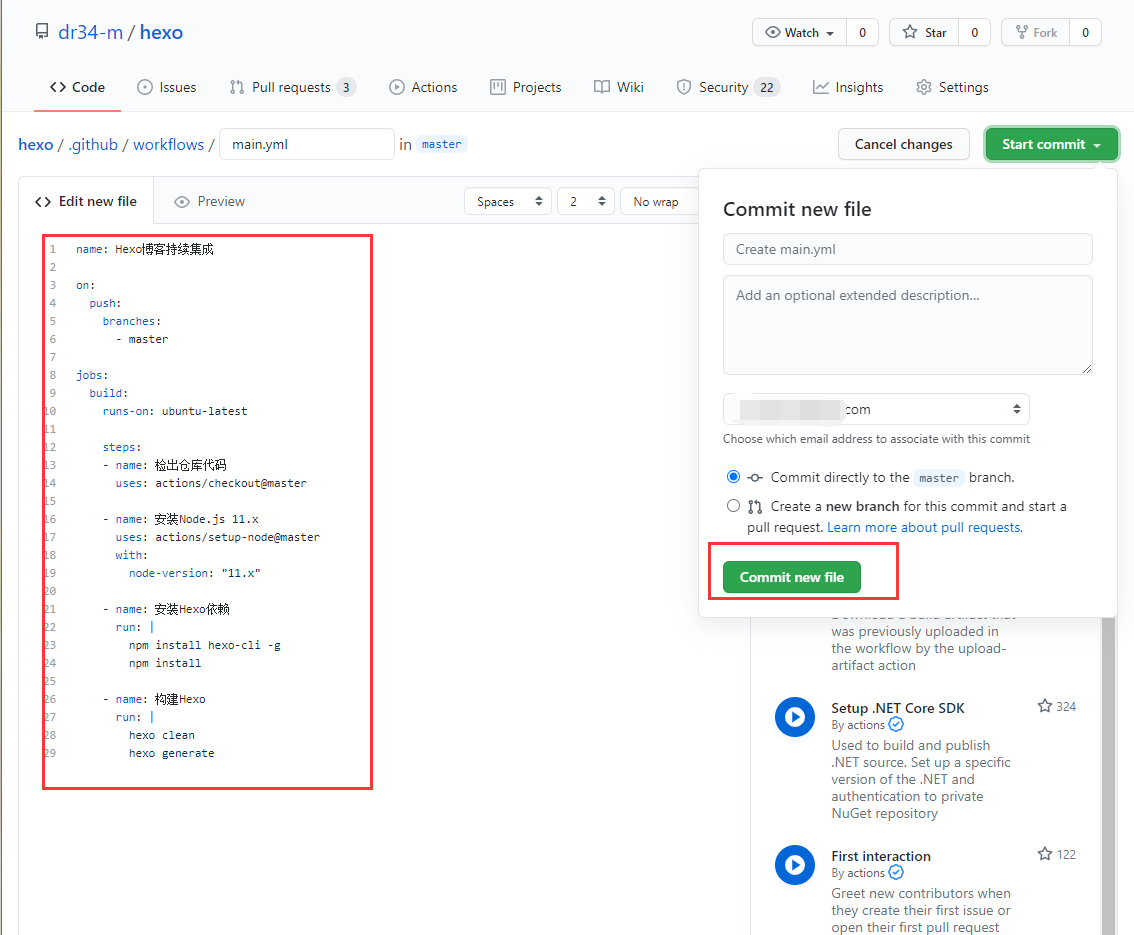Open the Setup .NET Core SDK action title

(898, 708)
